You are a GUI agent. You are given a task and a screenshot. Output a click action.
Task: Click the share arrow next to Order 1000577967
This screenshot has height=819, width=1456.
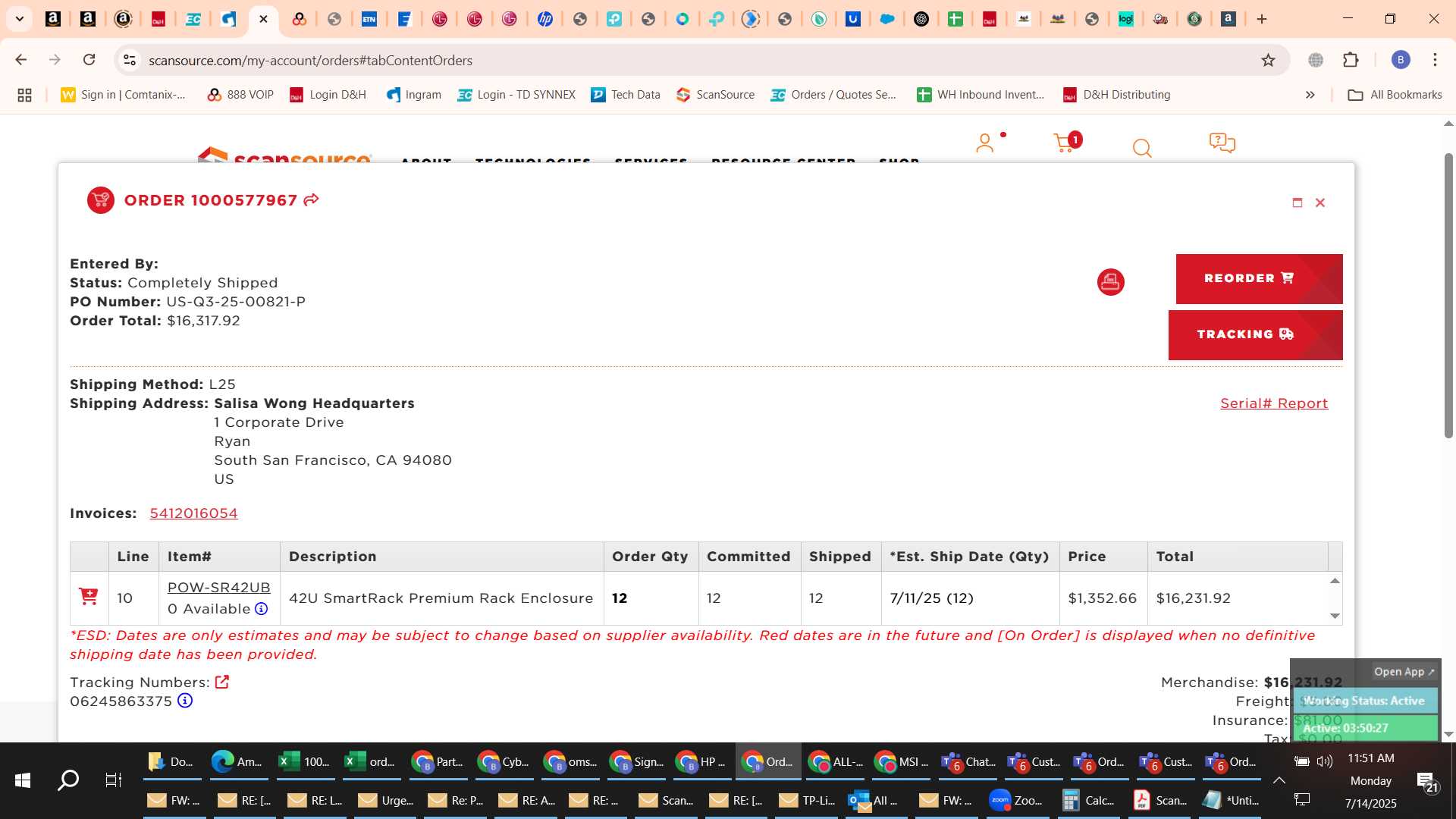[x=311, y=199]
